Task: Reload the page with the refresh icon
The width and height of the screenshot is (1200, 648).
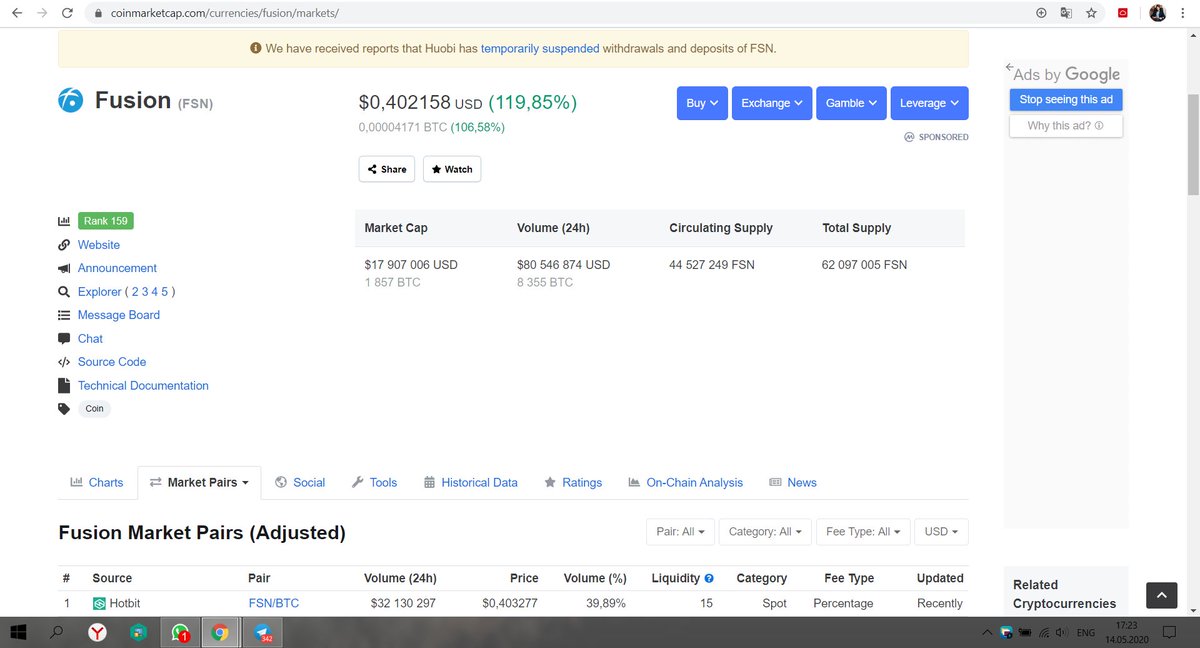Action: [x=67, y=14]
